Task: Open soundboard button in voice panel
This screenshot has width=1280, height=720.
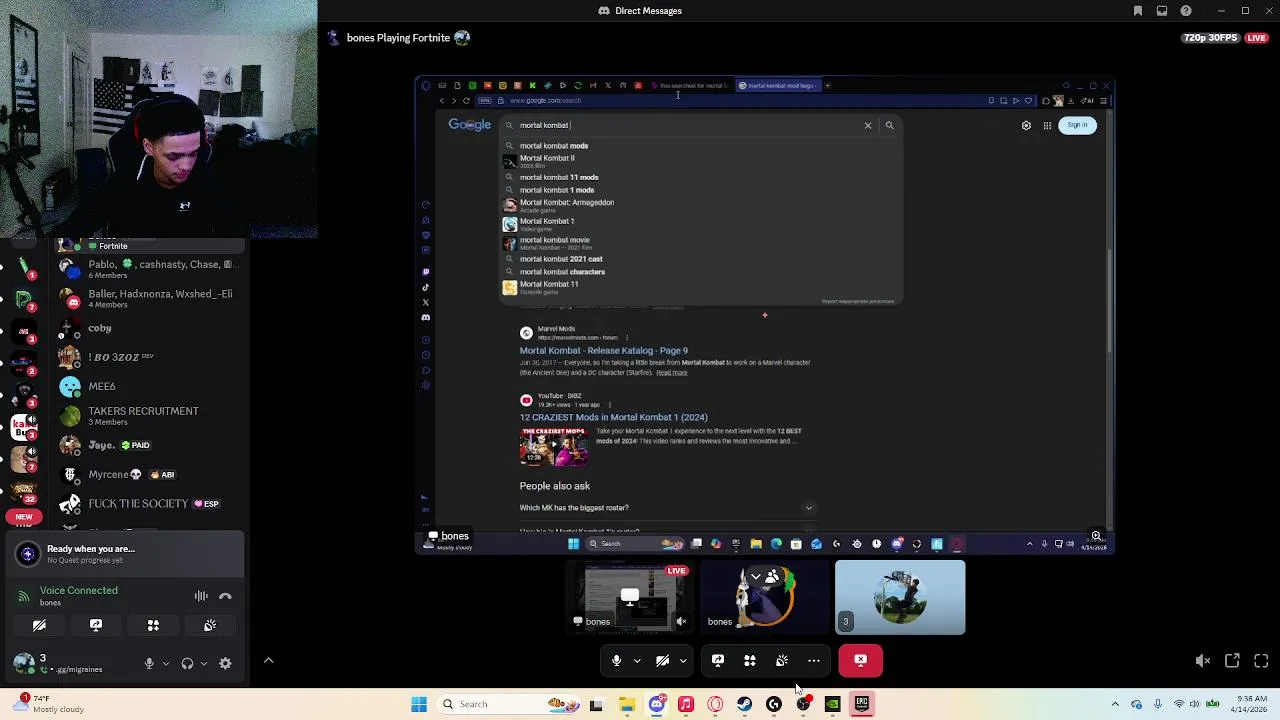Action: (x=210, y=625)
